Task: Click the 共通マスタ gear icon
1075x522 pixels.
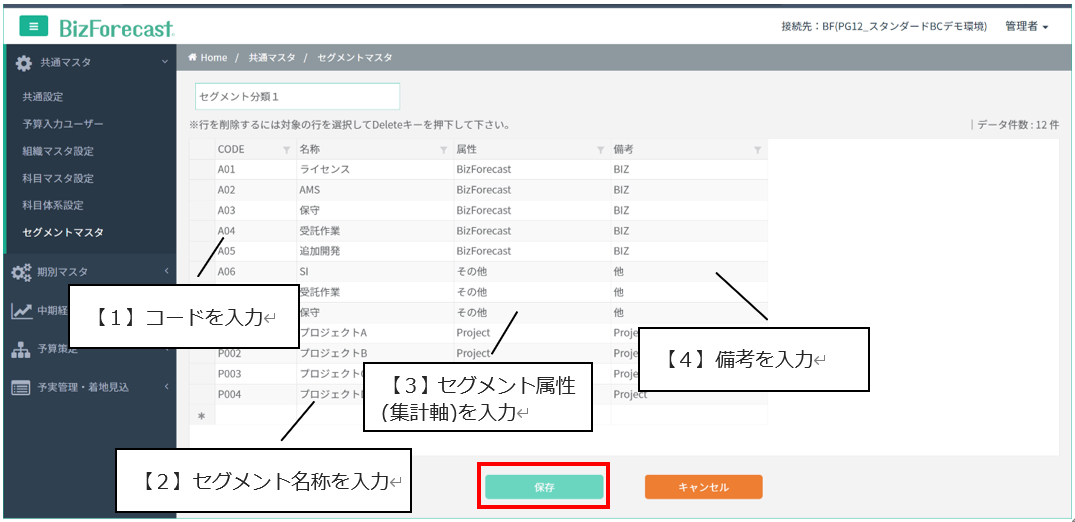Action: [24, 63]
